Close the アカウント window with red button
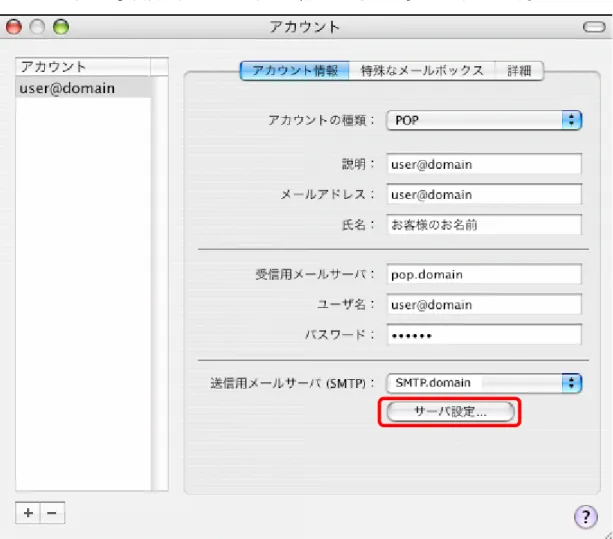This screenshot has width=613, height=539. (14, 27)
